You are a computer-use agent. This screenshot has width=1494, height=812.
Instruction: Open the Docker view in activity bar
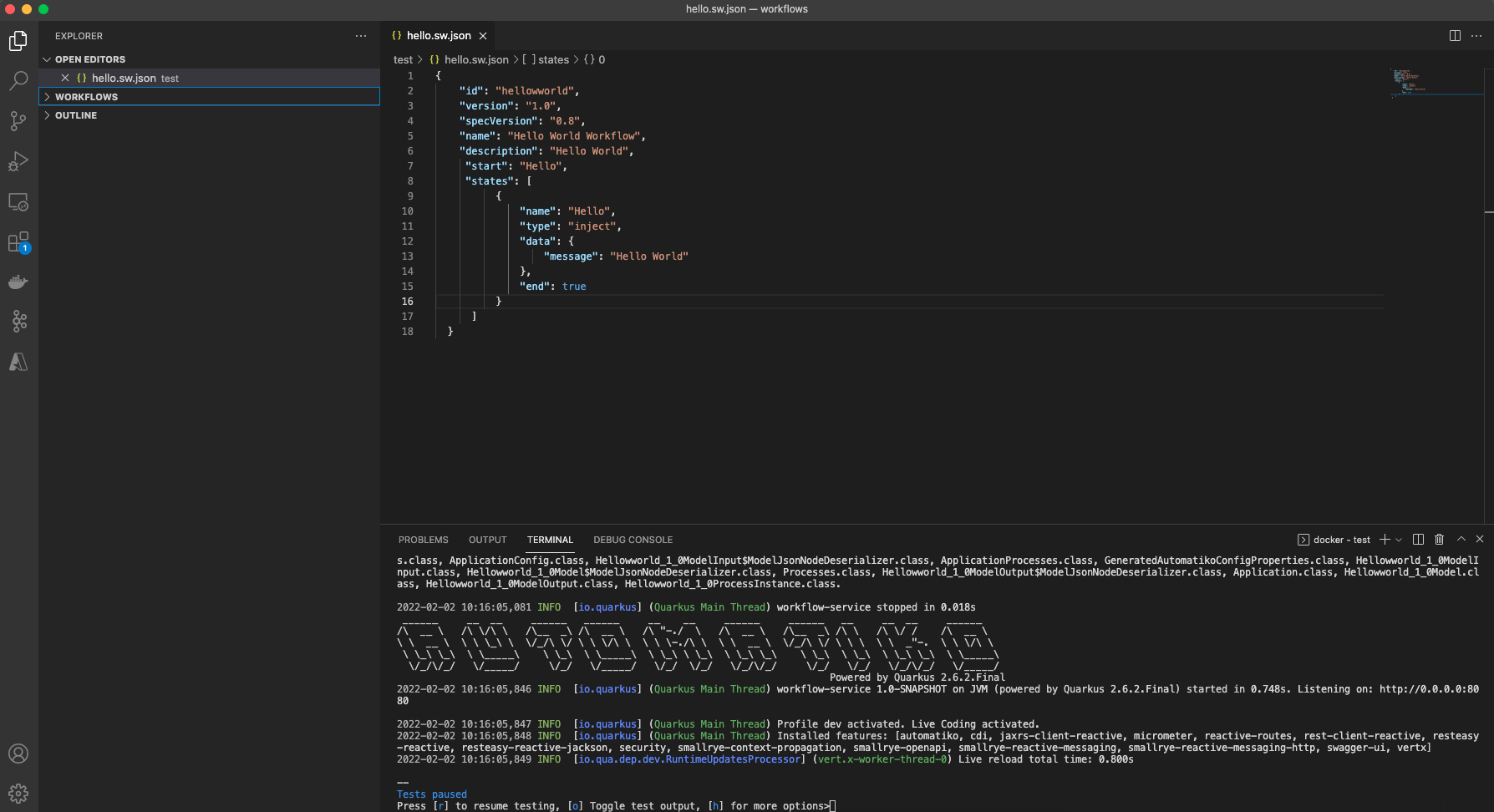coord(18,282)
